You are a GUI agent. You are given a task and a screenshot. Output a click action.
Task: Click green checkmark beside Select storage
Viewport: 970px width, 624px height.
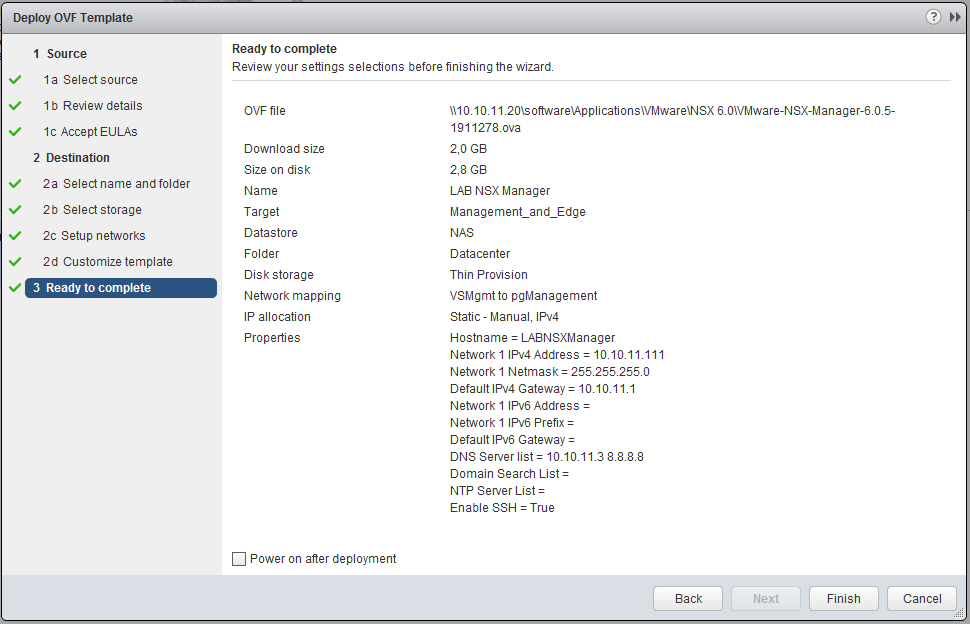click(x=15, y=210)
